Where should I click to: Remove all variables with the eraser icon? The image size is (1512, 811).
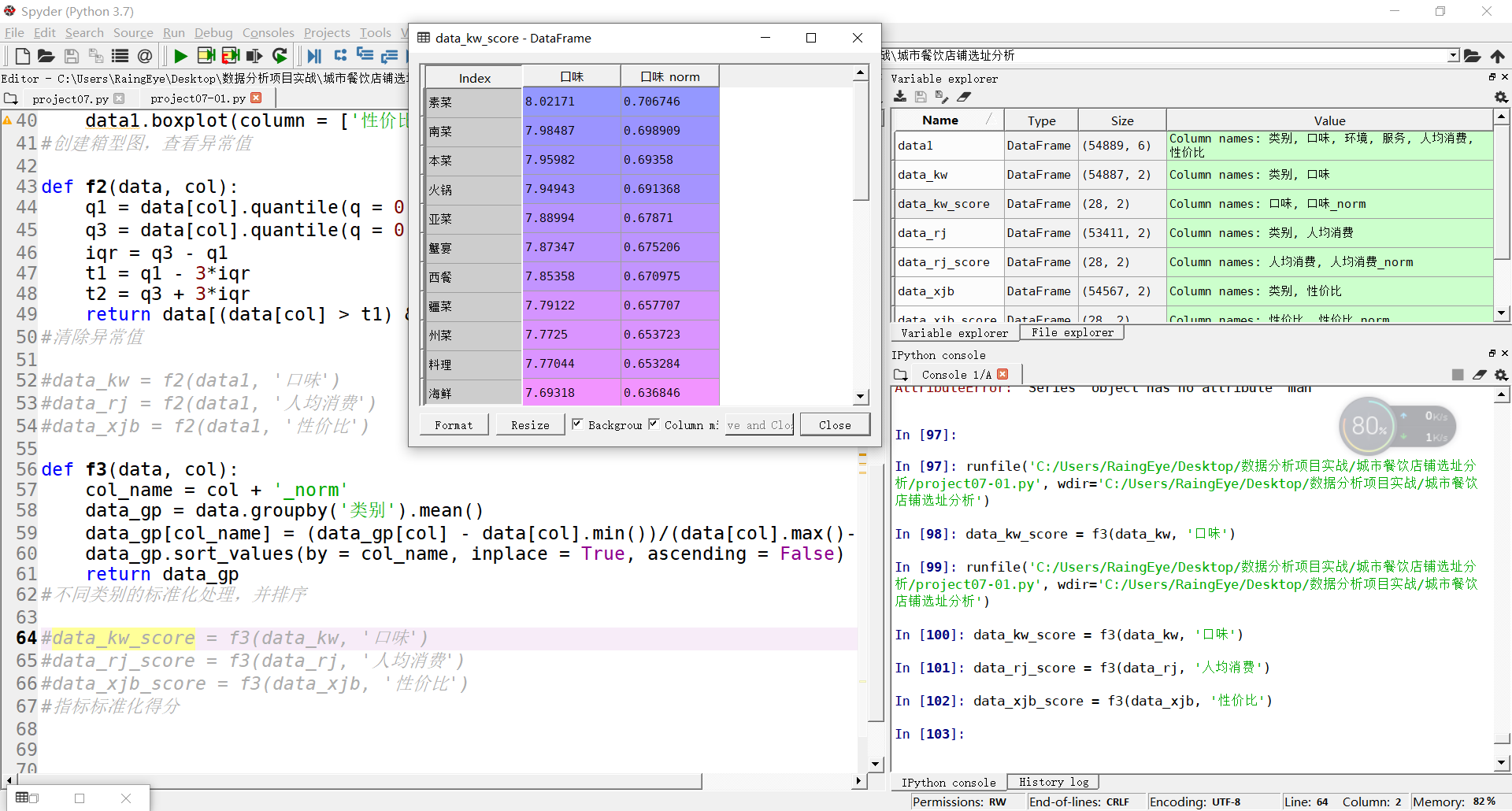coord(964,97)
